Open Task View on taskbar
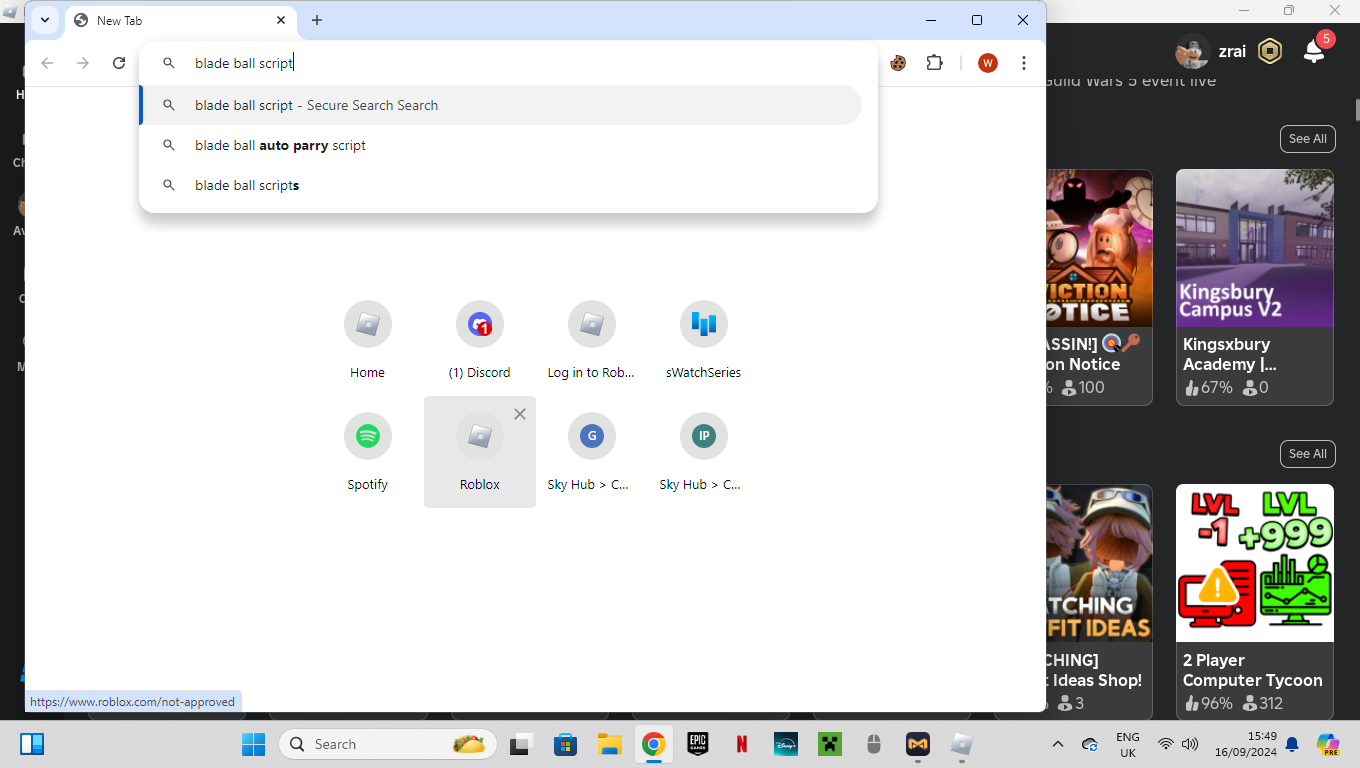 click(520, 744)
